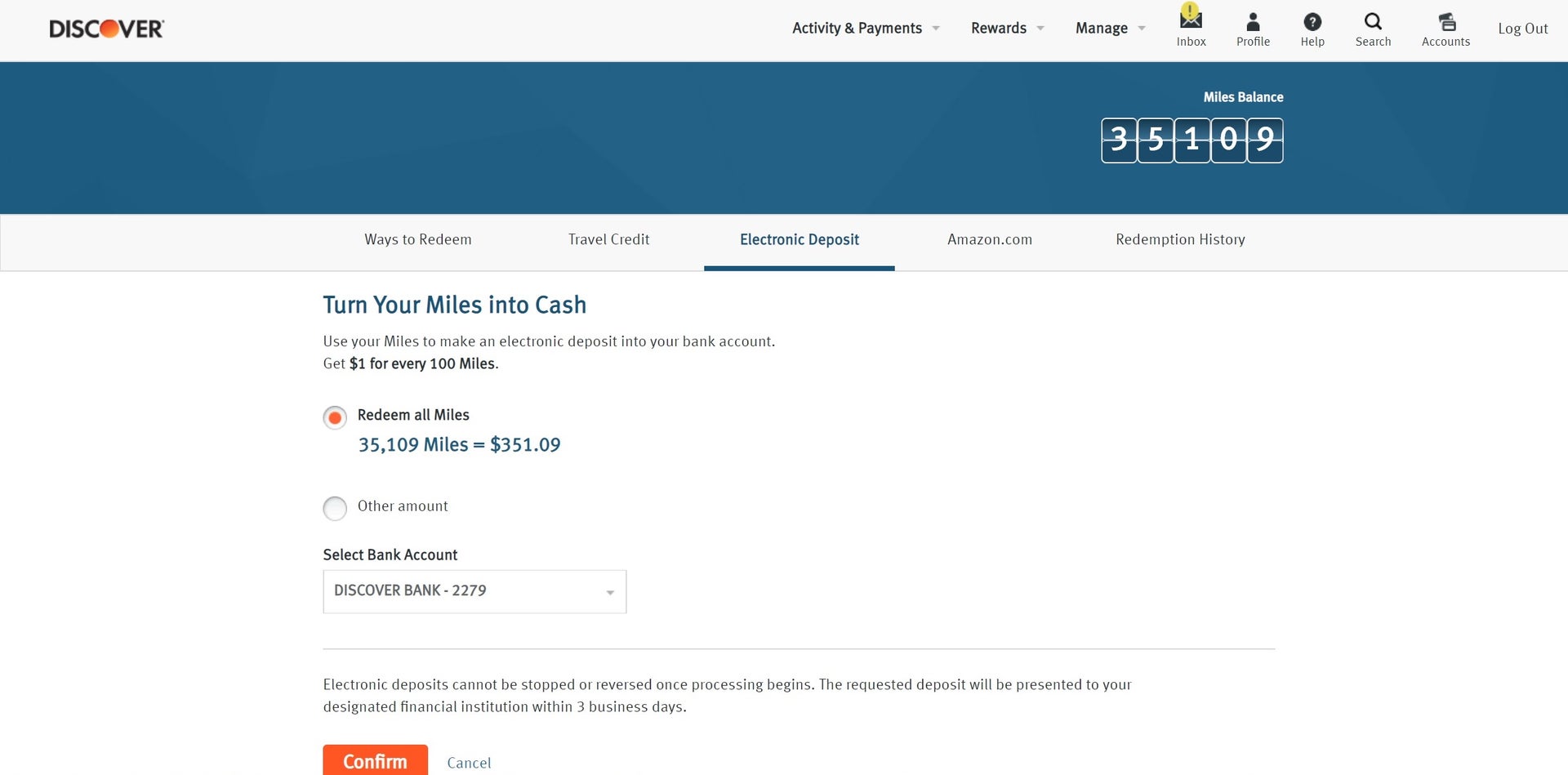Image resolution: width=1568 pixels, height=775 pixels.
Task: Confirm the electronic deposit
Action: click(x=375, y=760)
